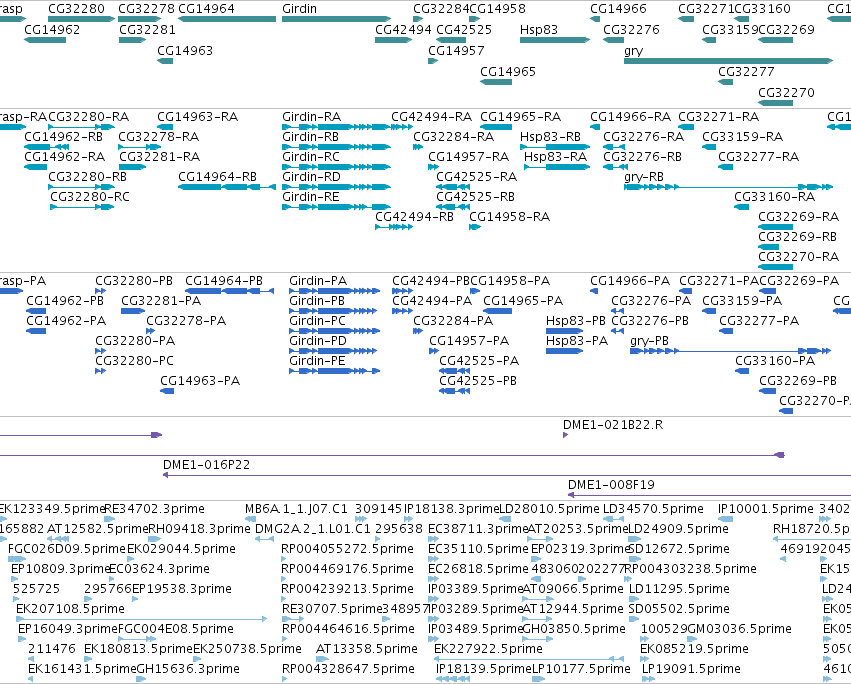Click BAC clone label DME1-016P22
Screen dimensions: 851x684
(206, 465)
